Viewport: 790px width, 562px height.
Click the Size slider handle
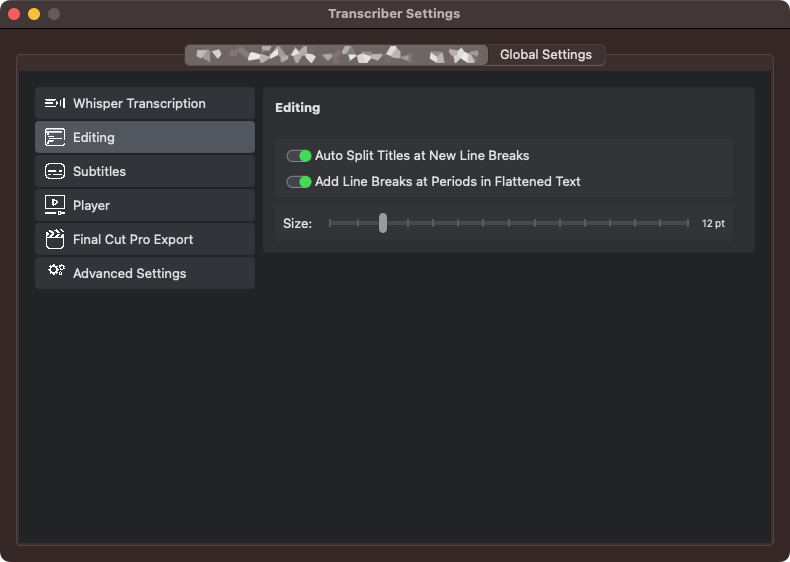383,223
